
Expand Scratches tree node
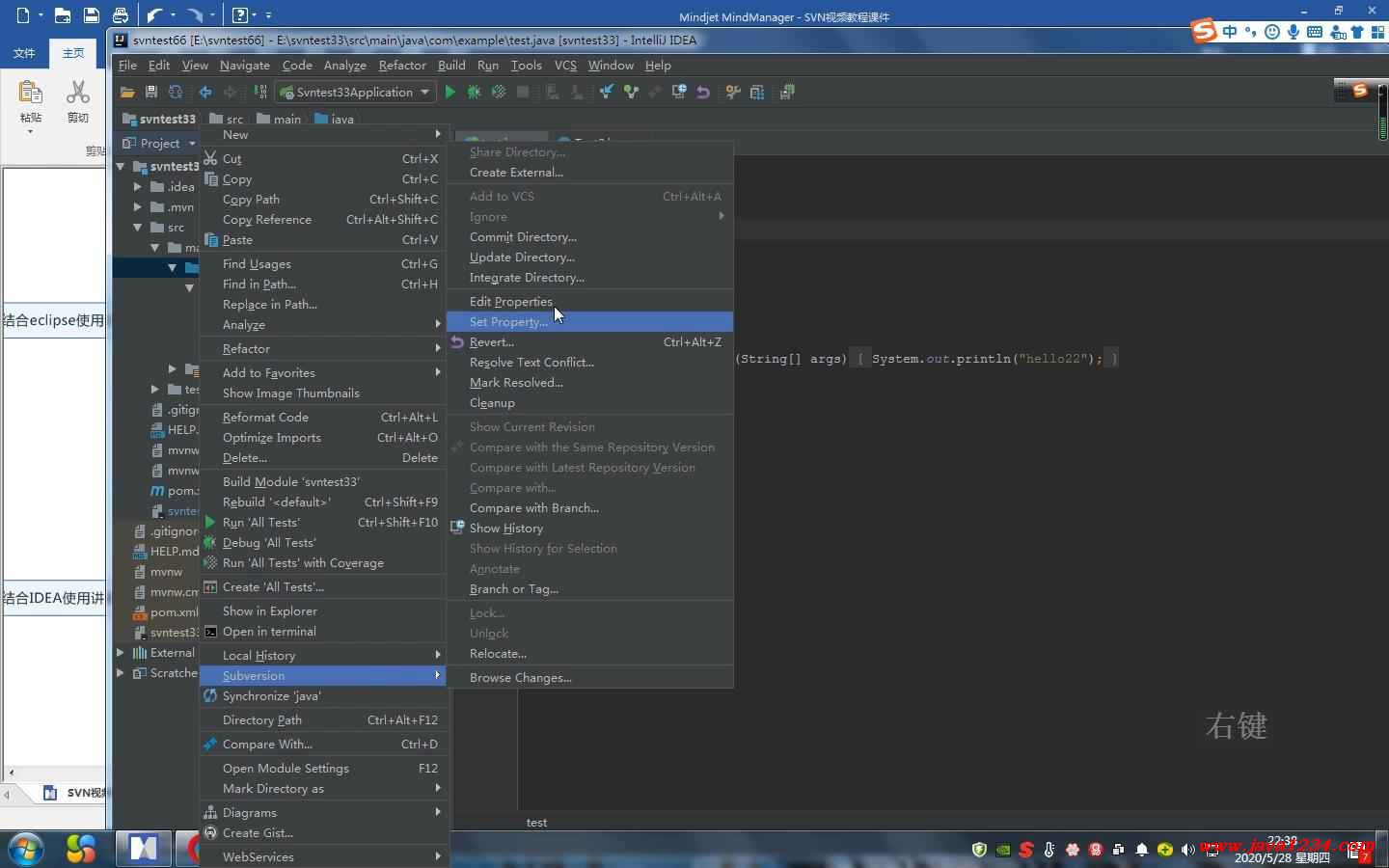pyautogui.click(x=121, y=672)
